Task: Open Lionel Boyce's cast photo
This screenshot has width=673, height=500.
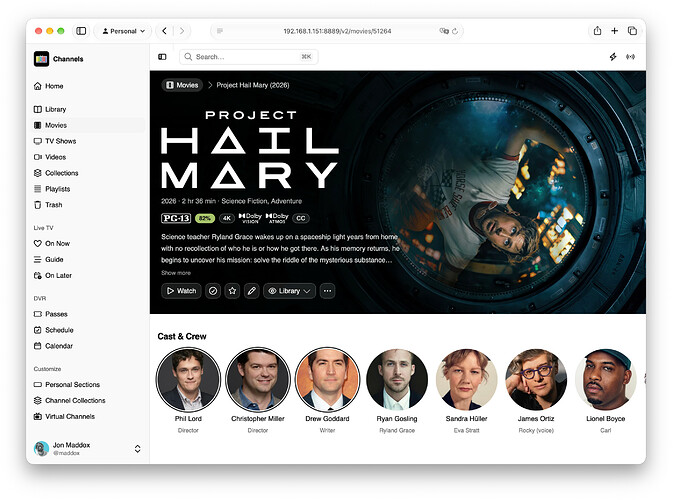Action: (605, 379)
